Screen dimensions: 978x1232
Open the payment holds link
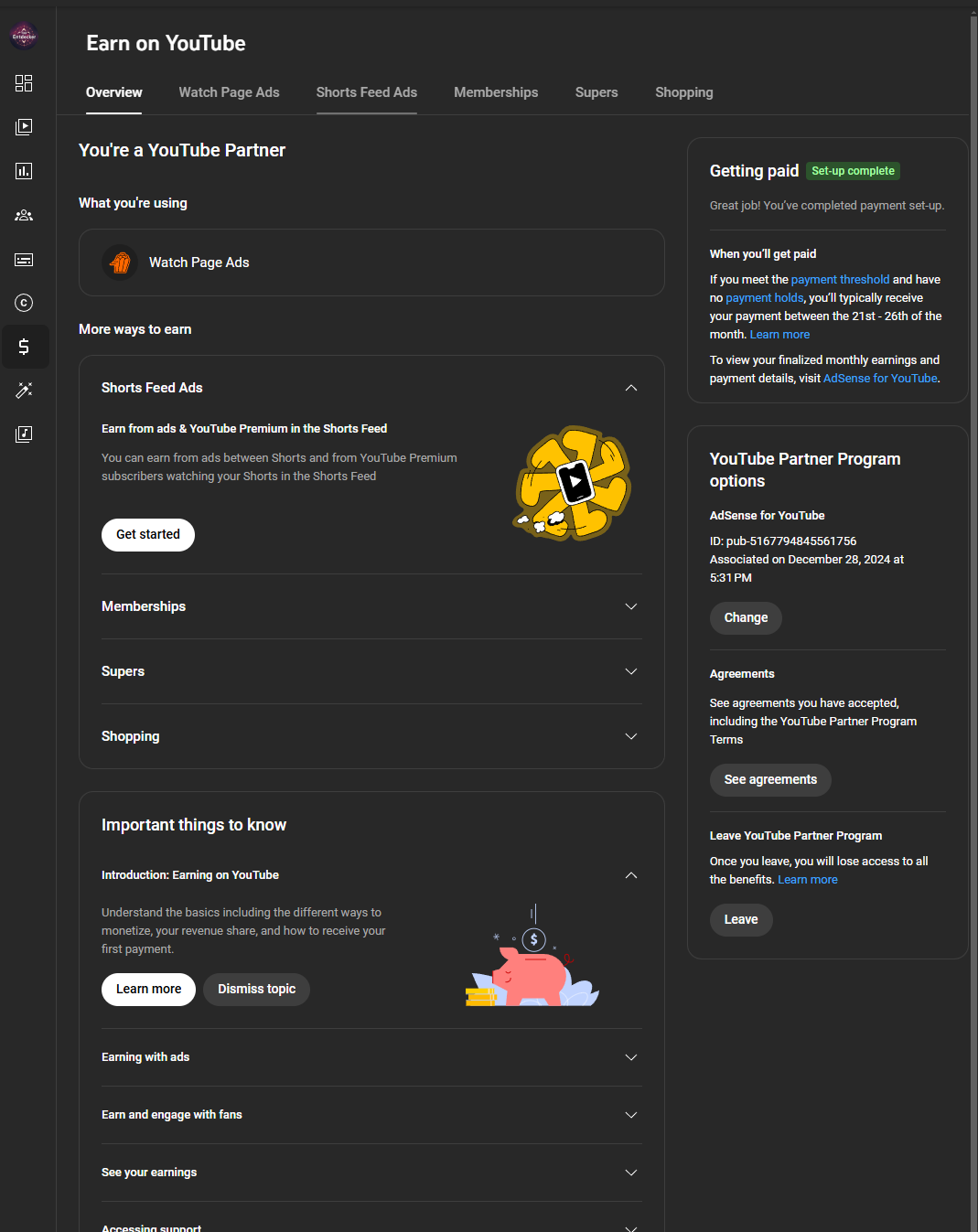pos(765,298)
